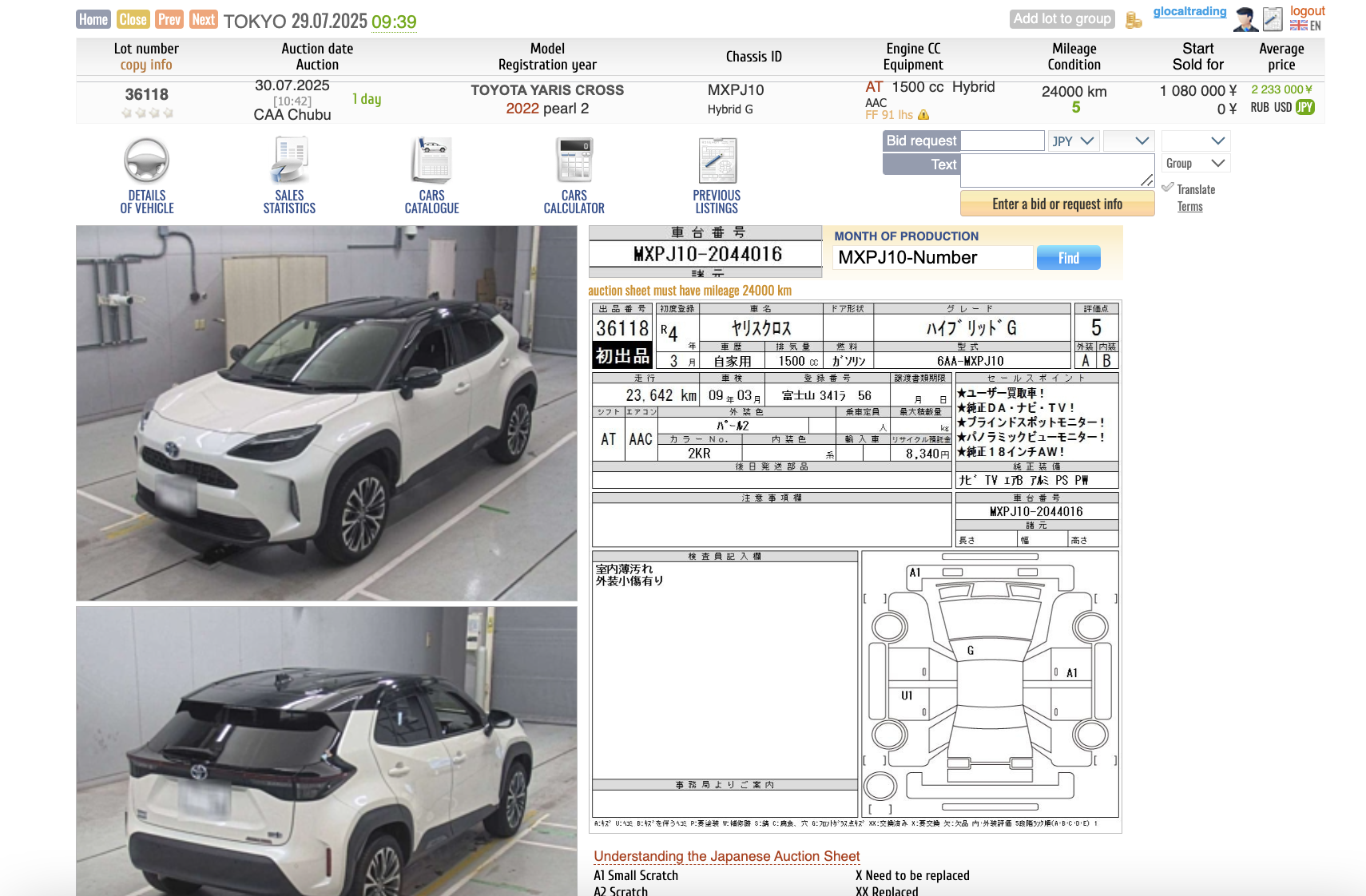Click the logout link
The height and width of the screenshot is (896, 1366).
(1308, 10)
